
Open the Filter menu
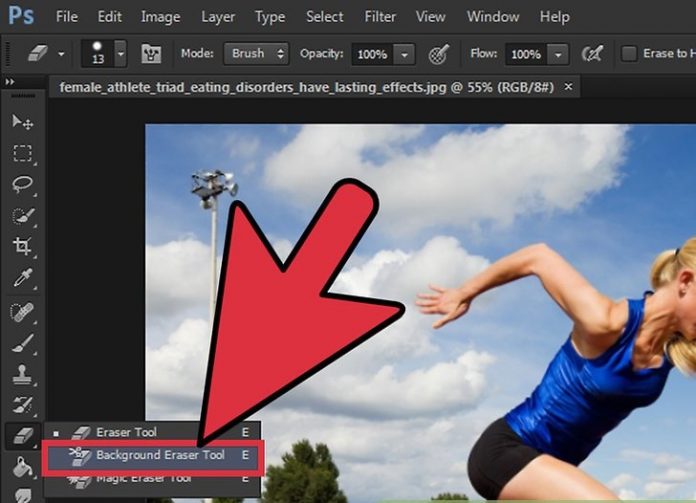[x=379, y=17]
